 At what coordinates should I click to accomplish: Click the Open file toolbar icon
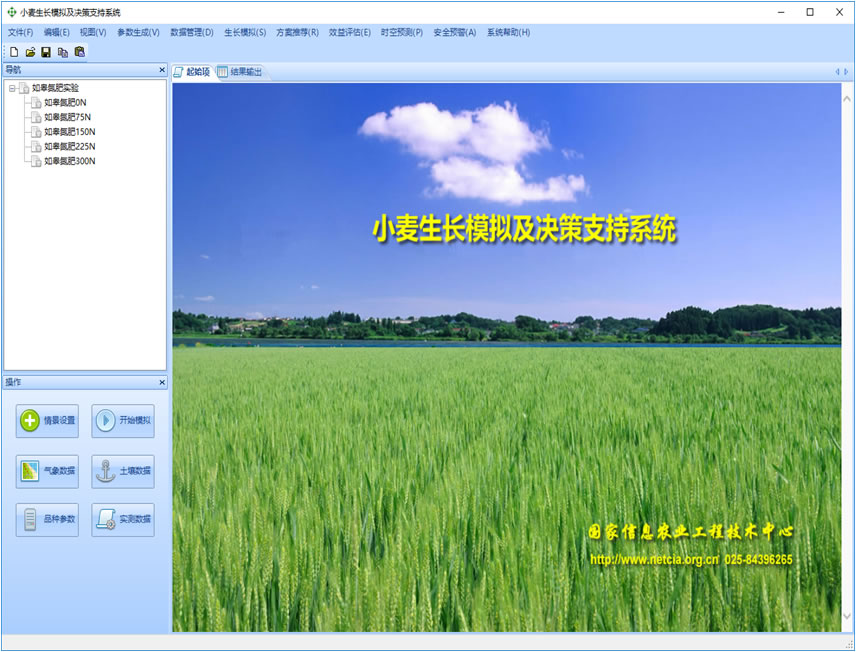click(29, 51)
